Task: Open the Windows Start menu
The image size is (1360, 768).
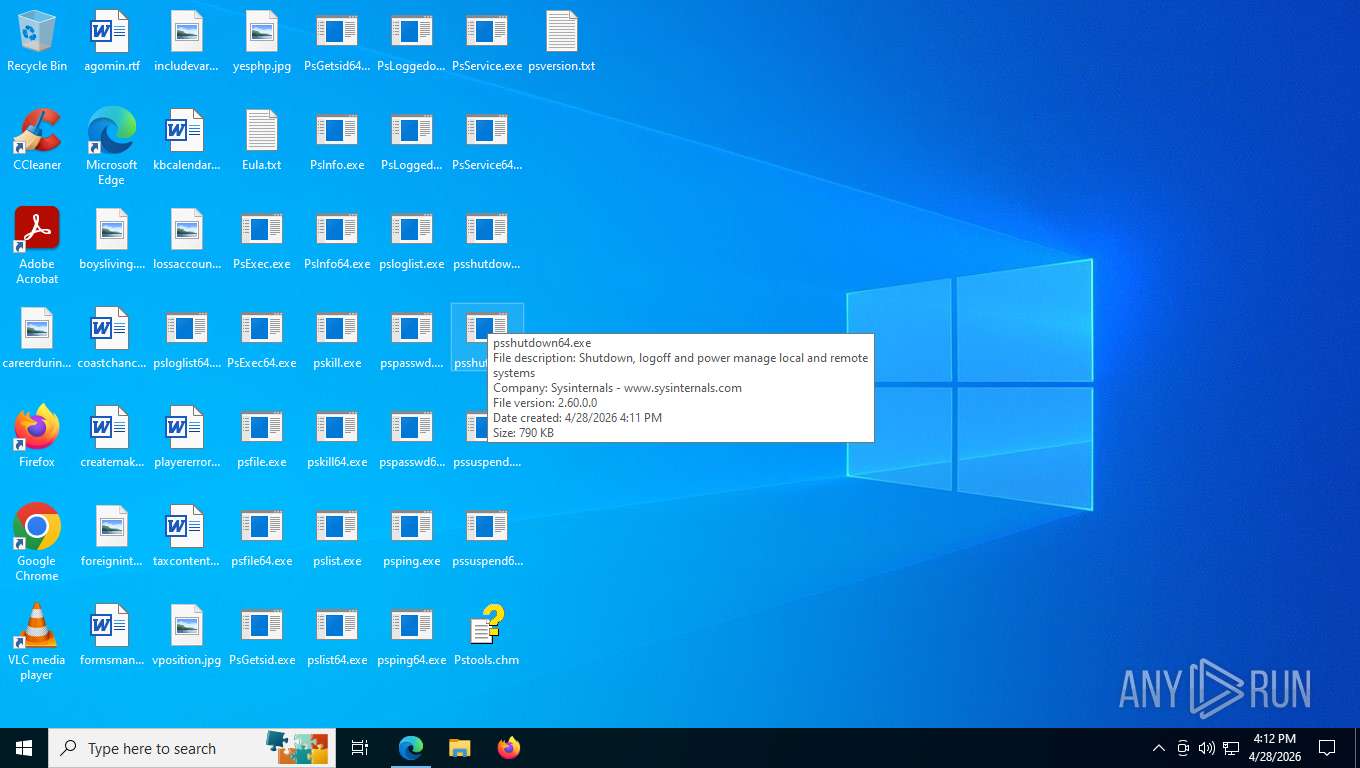Action: coord(24,748)
